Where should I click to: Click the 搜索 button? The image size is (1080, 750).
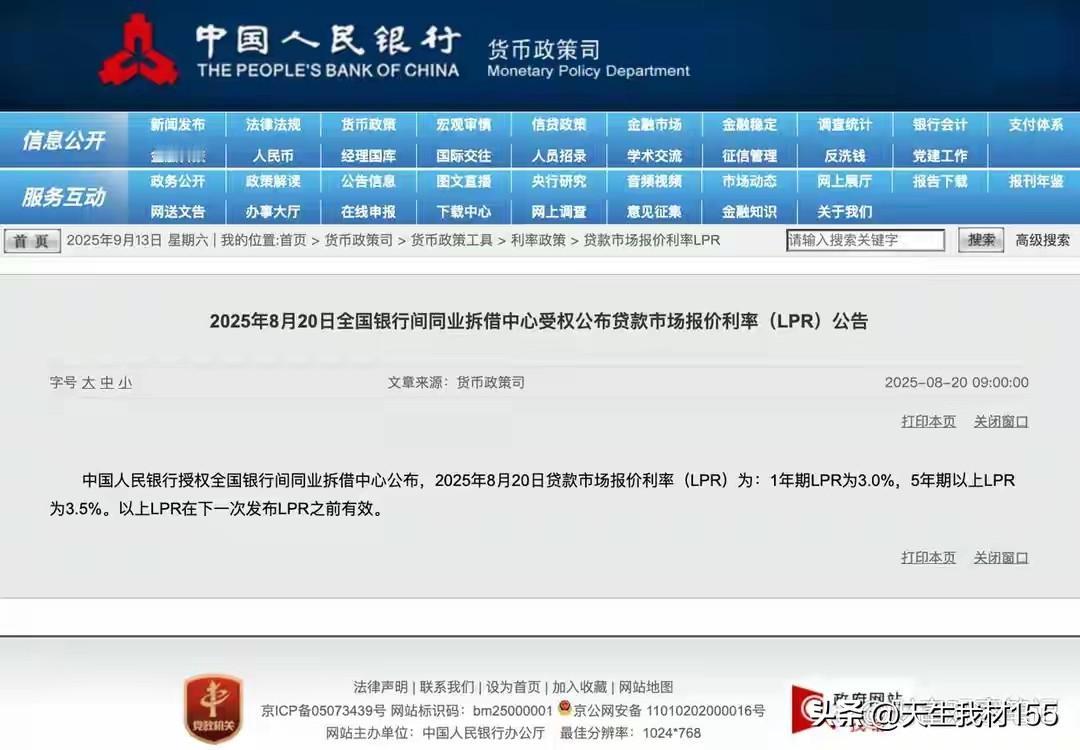[x=981, y=240]
